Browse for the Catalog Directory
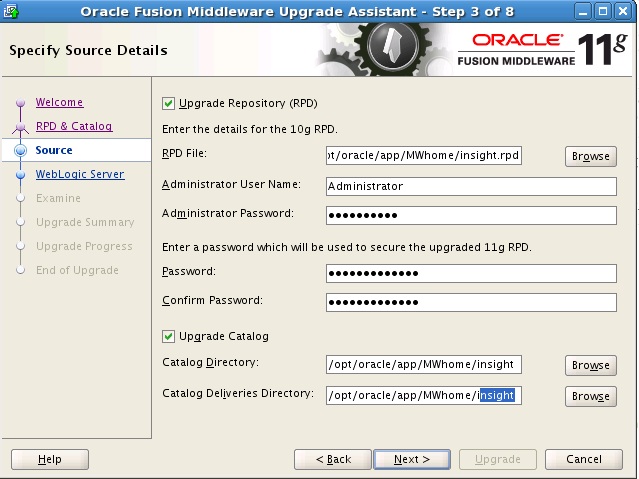The height and width of the screenshot is (479, 639). coord(591,365)
